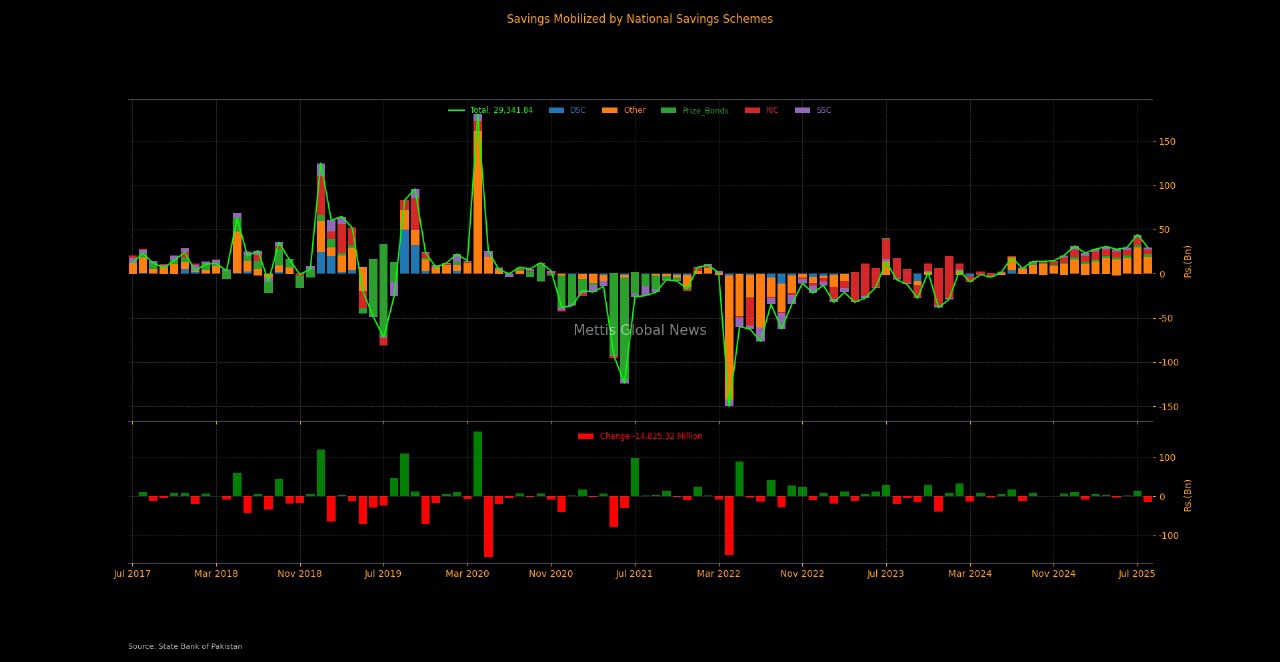
Task: Select the tallest green bar in the lower Change chart
Action: click(x=478, y=463)
